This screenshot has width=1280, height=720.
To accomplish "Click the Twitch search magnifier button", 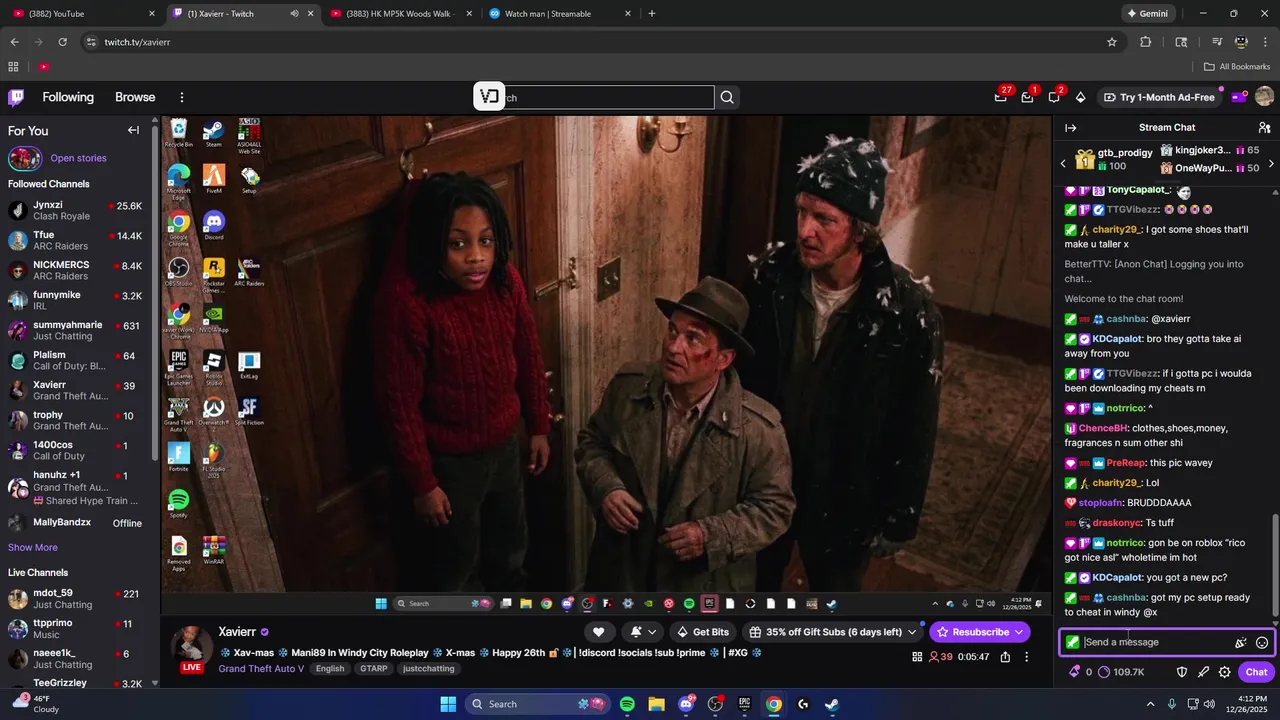I will click(x=727, y=97).
